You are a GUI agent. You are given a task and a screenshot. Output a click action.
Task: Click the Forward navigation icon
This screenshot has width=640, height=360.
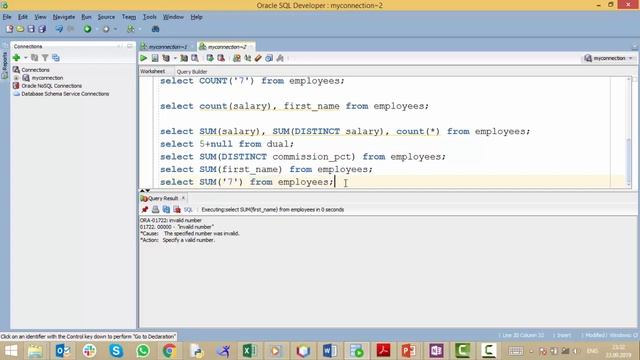click(x=106, y=29)
